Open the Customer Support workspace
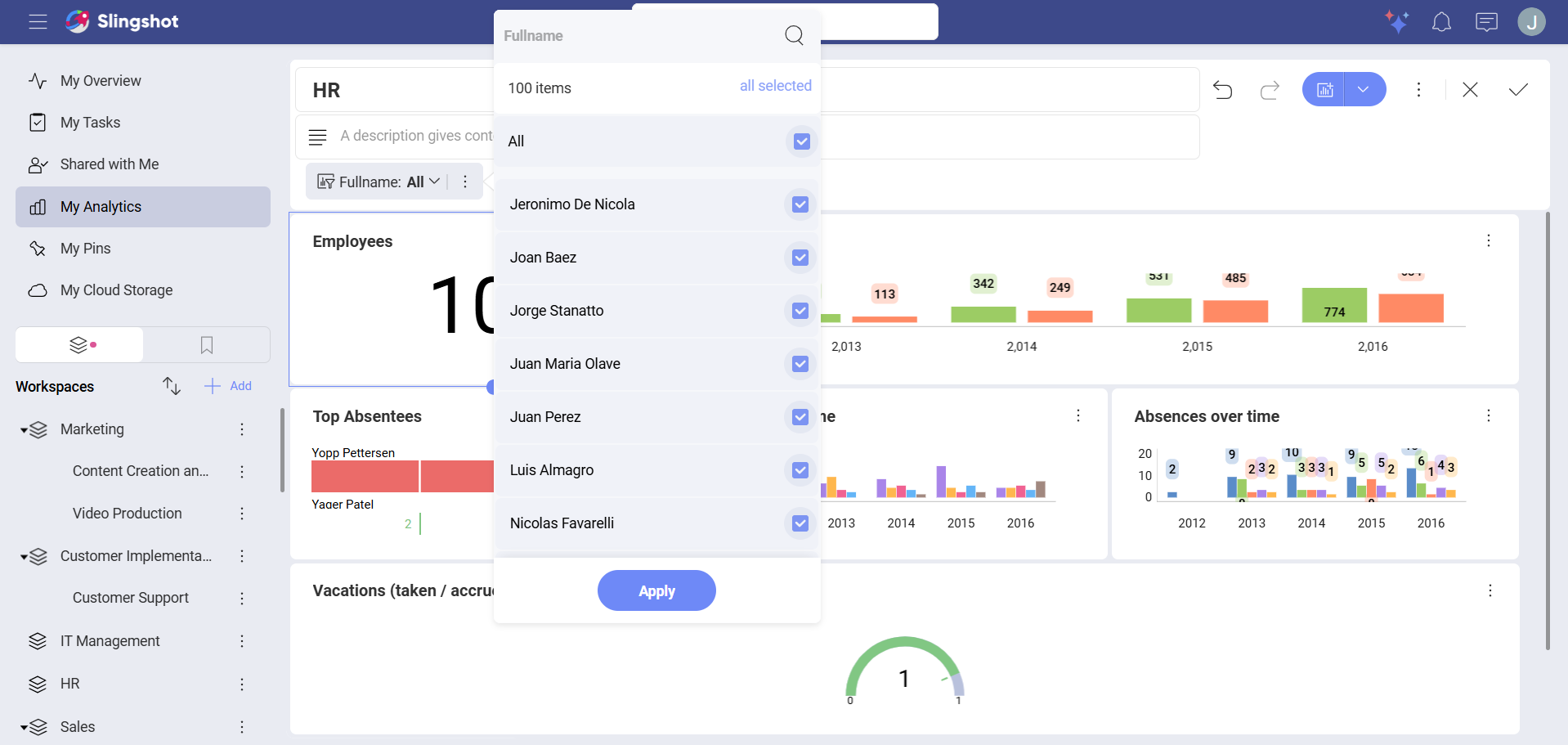Image resolution: width=1568 pixels, height=745 pixels. coord(131,598)
